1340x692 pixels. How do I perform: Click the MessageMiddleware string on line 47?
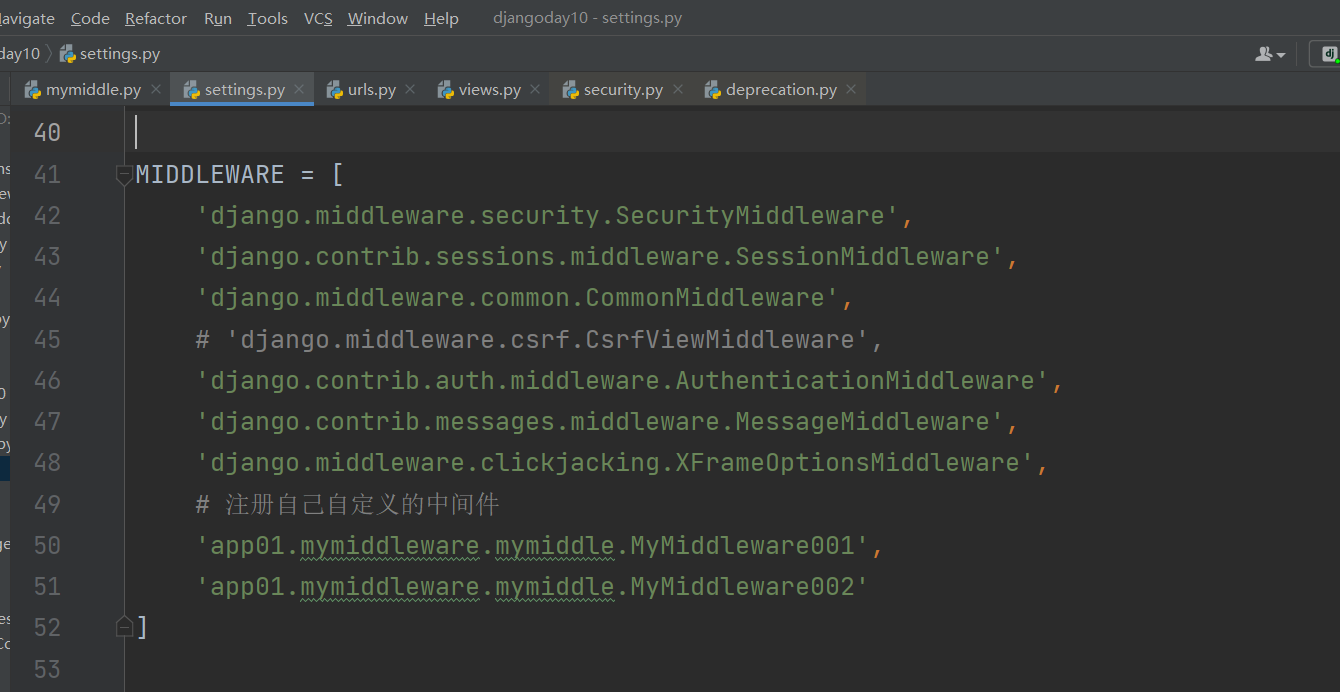click(x=600, y=421)
